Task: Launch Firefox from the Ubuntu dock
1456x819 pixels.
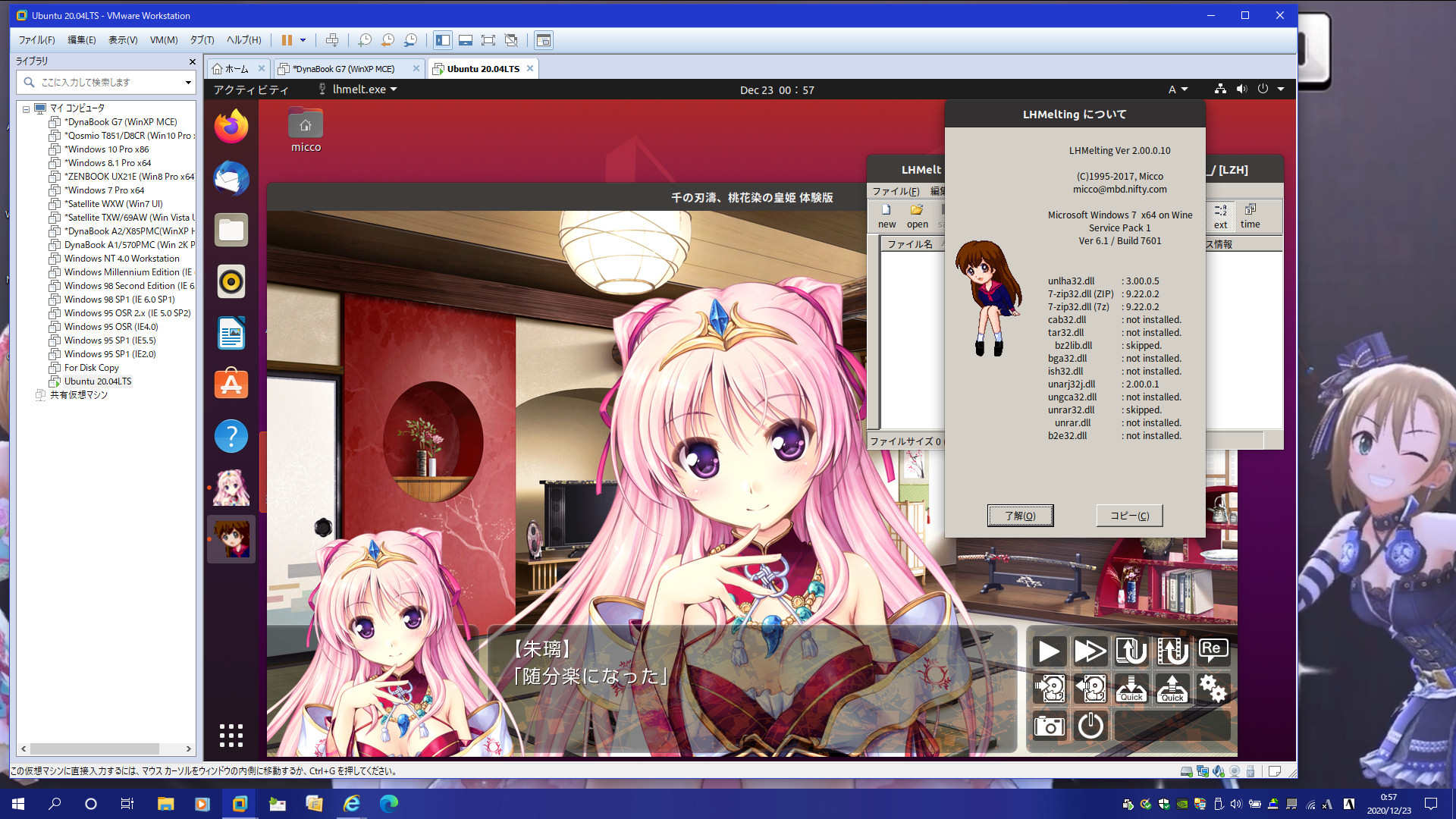Action: coord(231,126)
